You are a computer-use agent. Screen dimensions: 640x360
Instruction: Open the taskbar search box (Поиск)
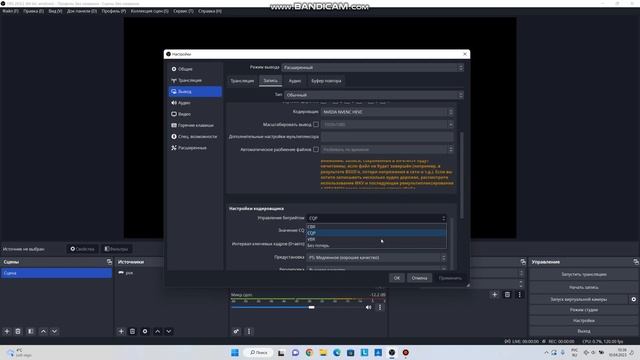tap(258, 353)
